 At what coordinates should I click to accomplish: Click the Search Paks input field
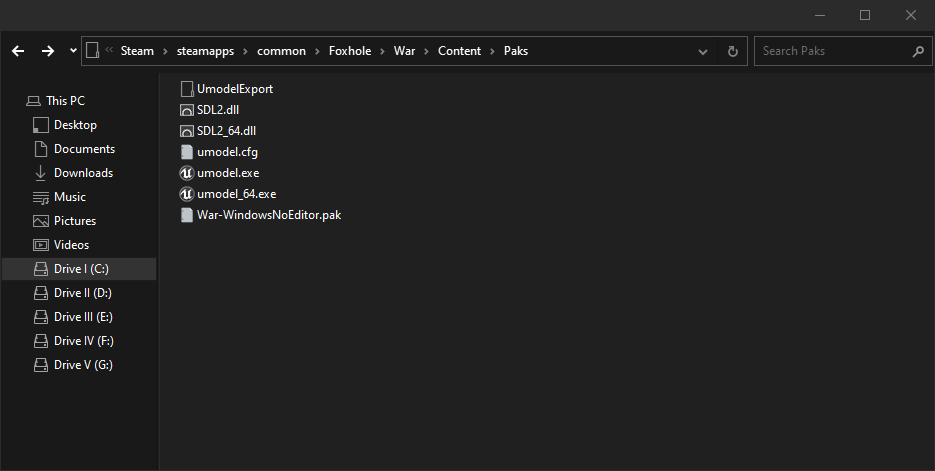coord(834,51)
